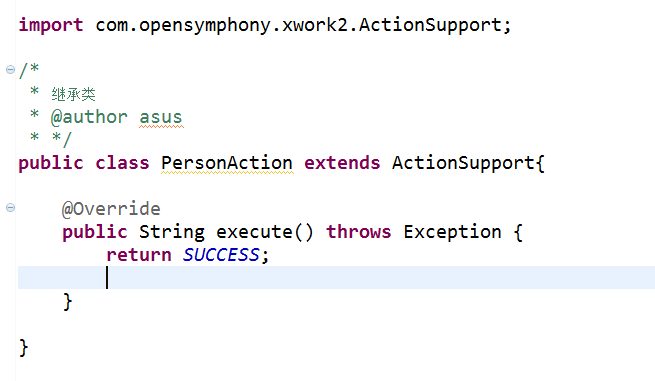Click the throws keyword
Viewport: 655px width, 381px height.
tap(359, 232)
